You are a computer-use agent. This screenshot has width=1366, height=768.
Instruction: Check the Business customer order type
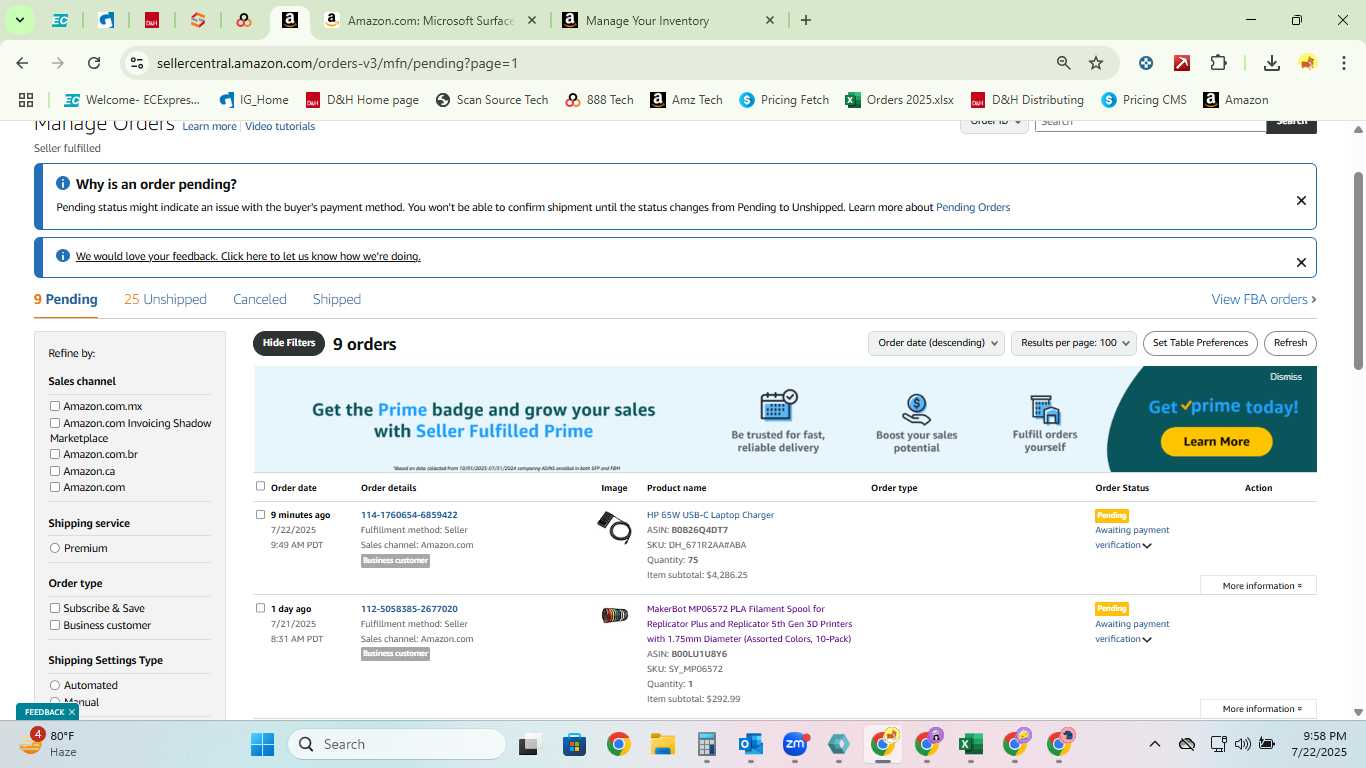tap(55, 625)
